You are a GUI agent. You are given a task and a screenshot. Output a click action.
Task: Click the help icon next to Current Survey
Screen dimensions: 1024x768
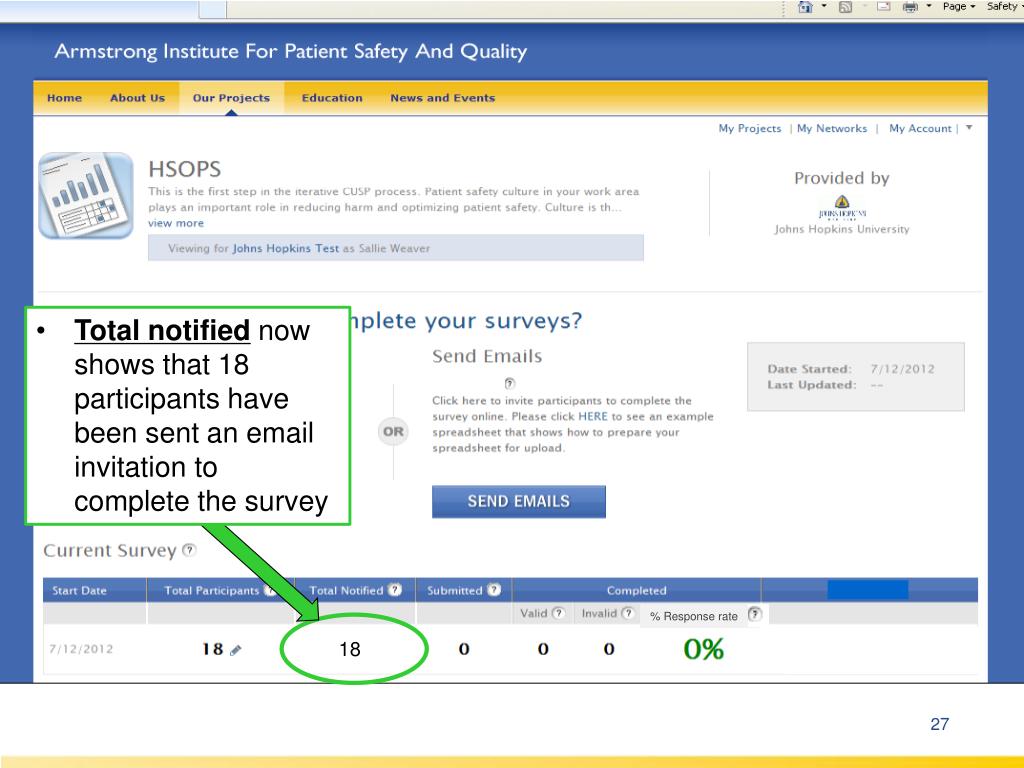189,550
